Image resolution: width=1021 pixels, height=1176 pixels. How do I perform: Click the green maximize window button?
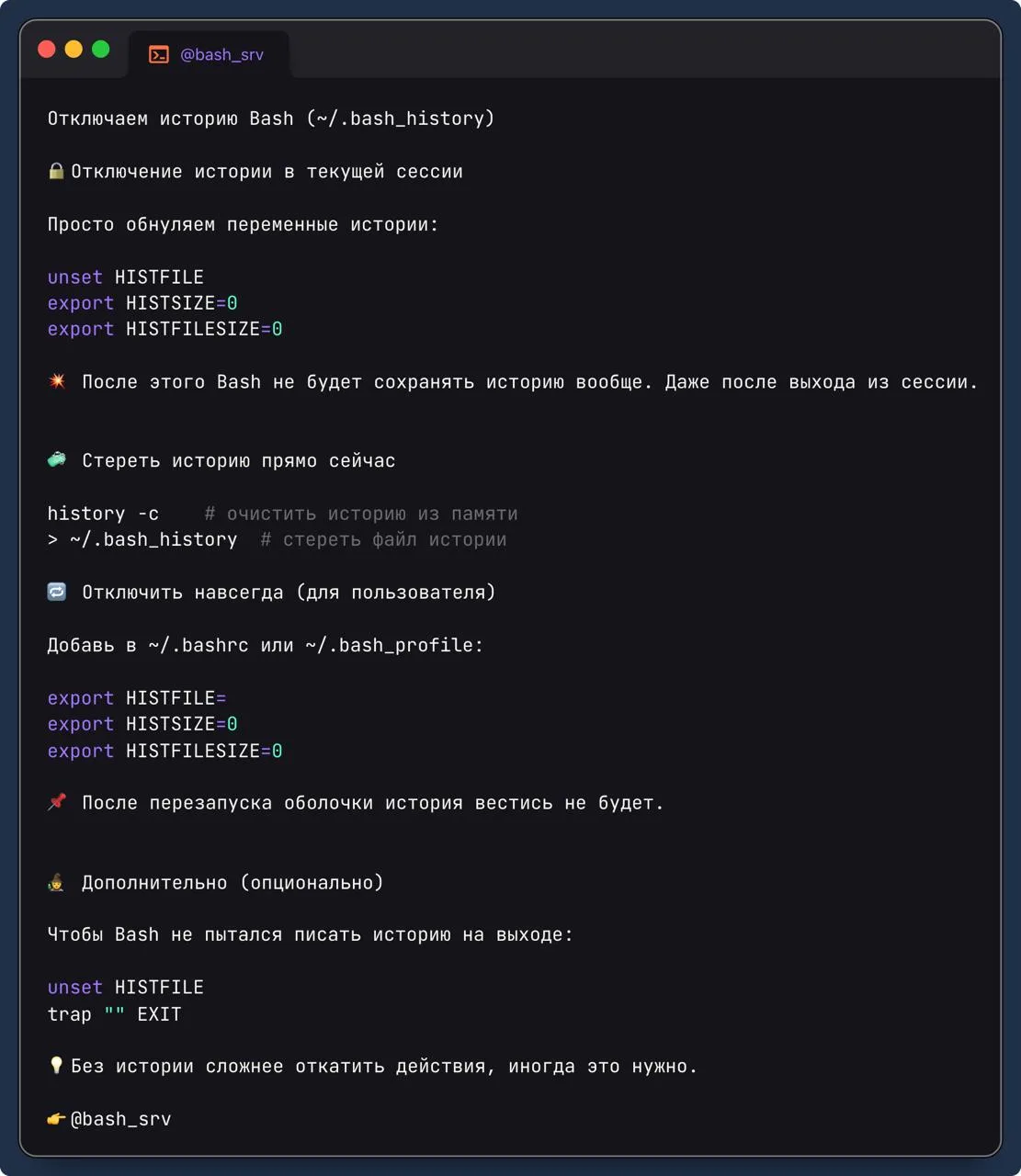[101, 50]
